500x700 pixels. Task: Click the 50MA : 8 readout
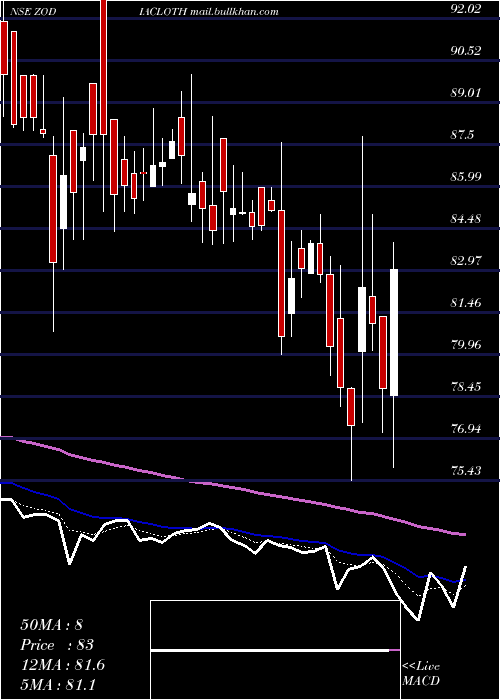point(52,625)
